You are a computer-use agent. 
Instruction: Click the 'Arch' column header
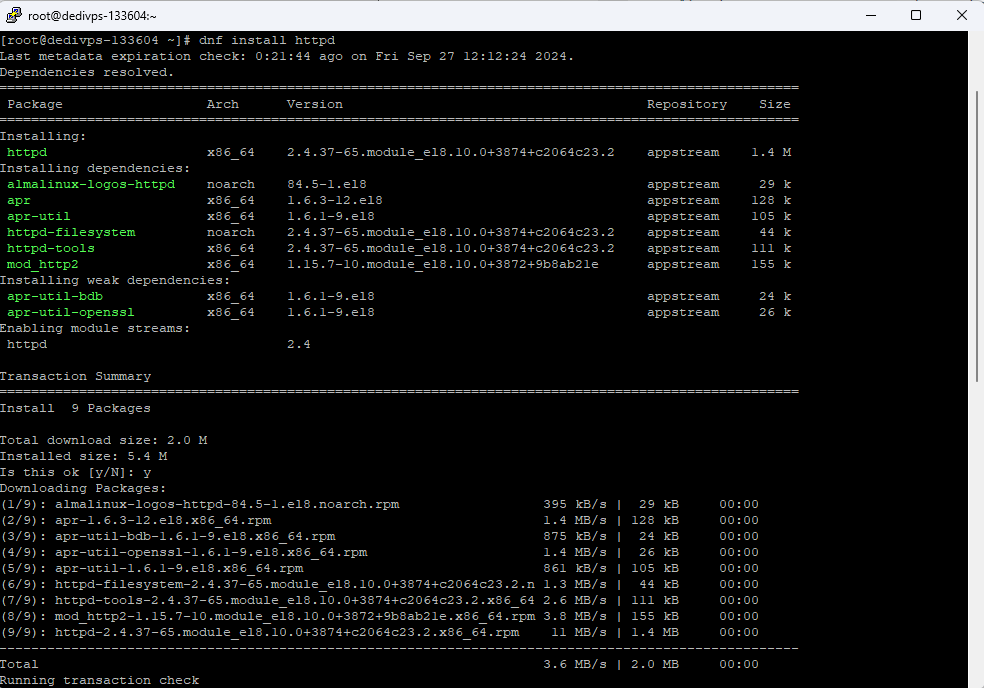(223, 104)
